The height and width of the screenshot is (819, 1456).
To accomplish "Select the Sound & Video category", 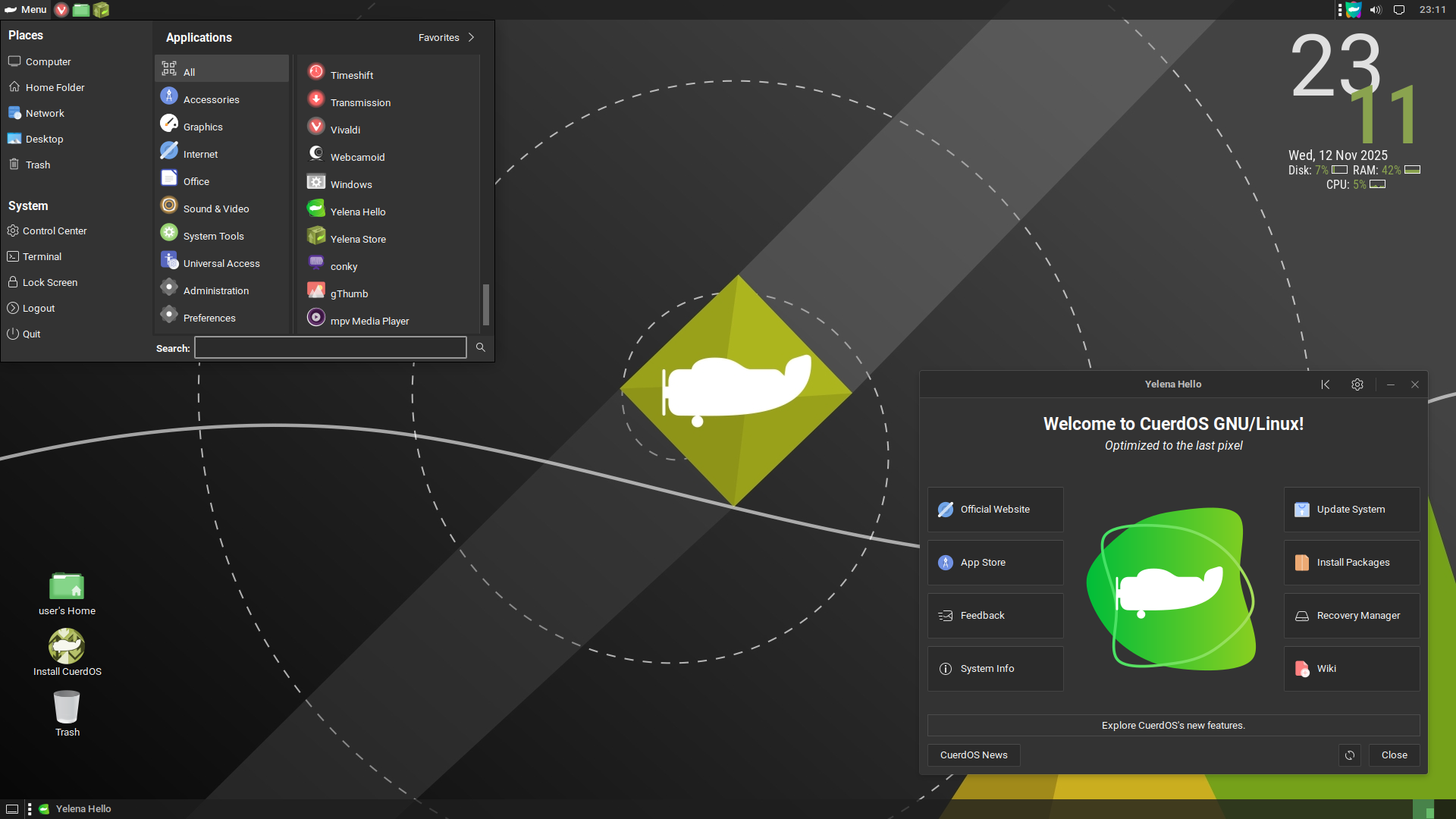I will (x=216, y=209).
